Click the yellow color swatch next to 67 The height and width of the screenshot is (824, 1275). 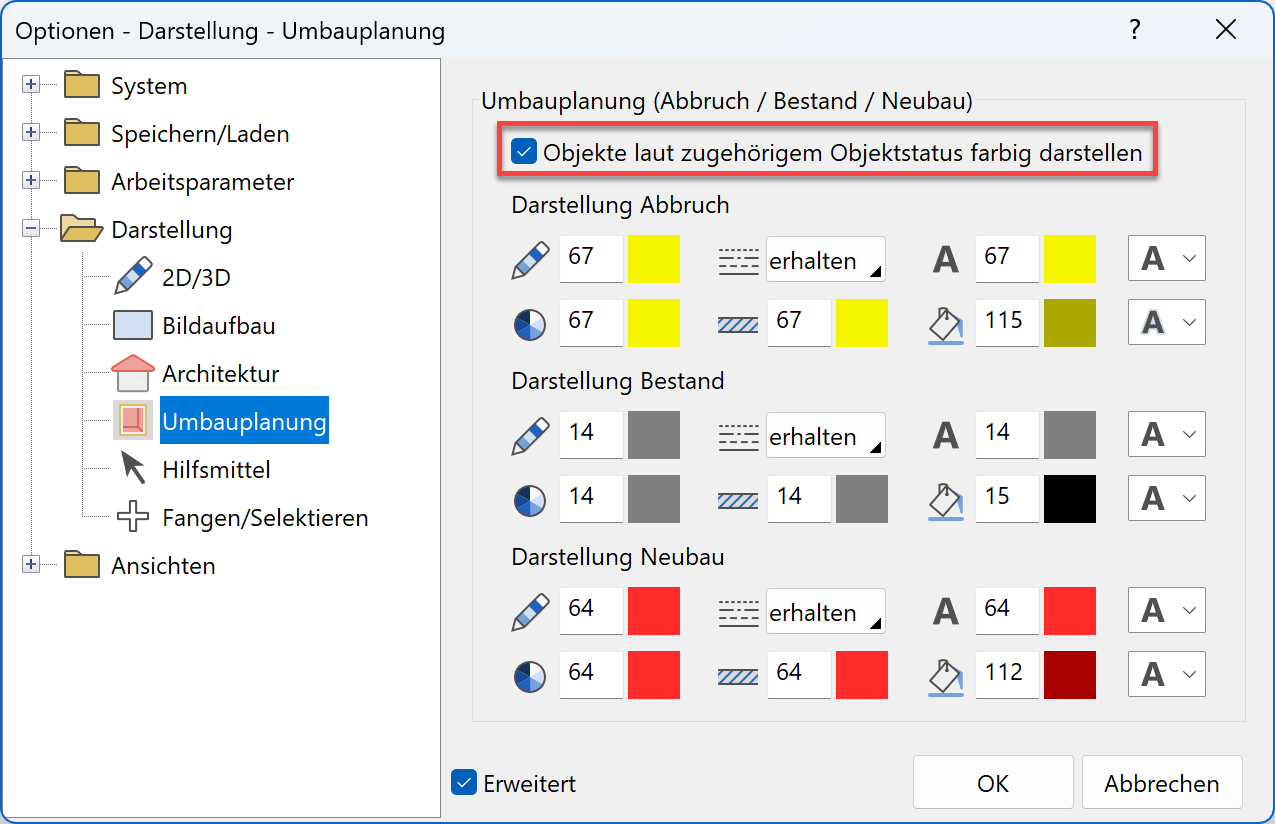tap(653, 258)
